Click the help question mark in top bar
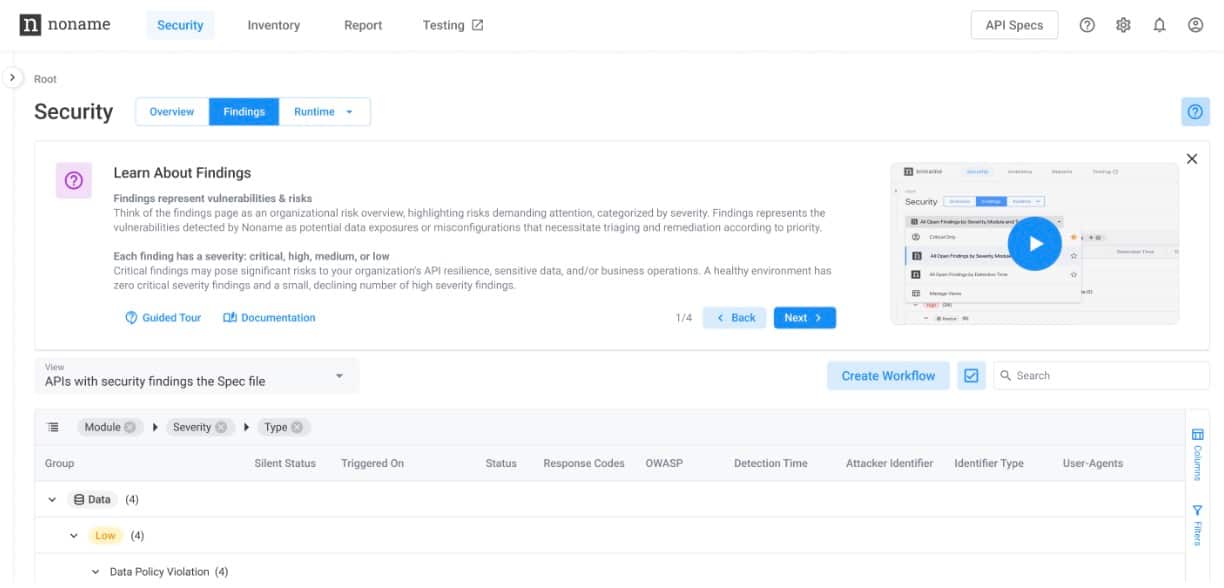Image resolution: width=1224 pixels, height=588 pixels. [x=1087, y=25]
